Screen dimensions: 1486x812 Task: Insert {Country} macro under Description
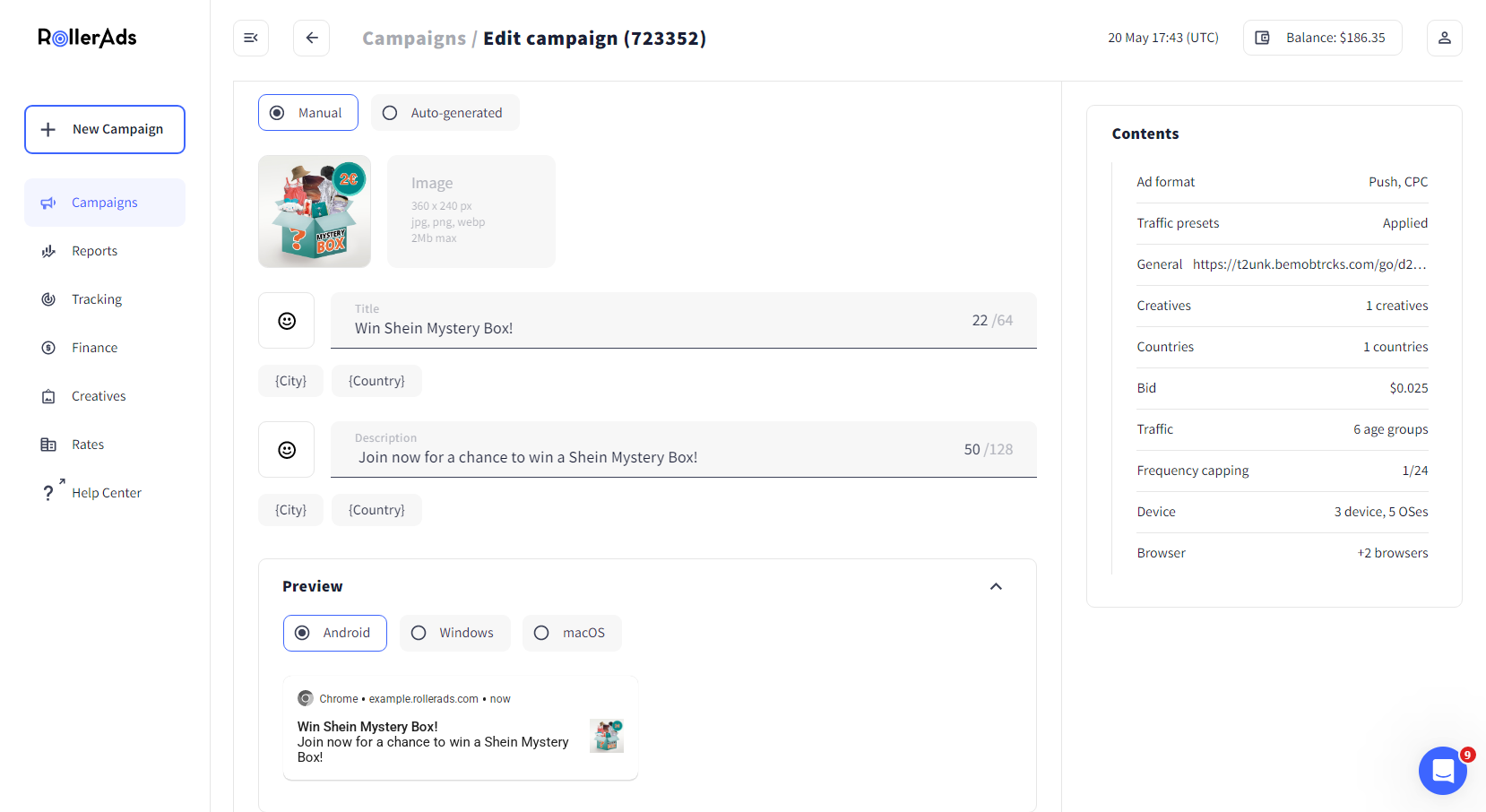[x=376, y=510]
